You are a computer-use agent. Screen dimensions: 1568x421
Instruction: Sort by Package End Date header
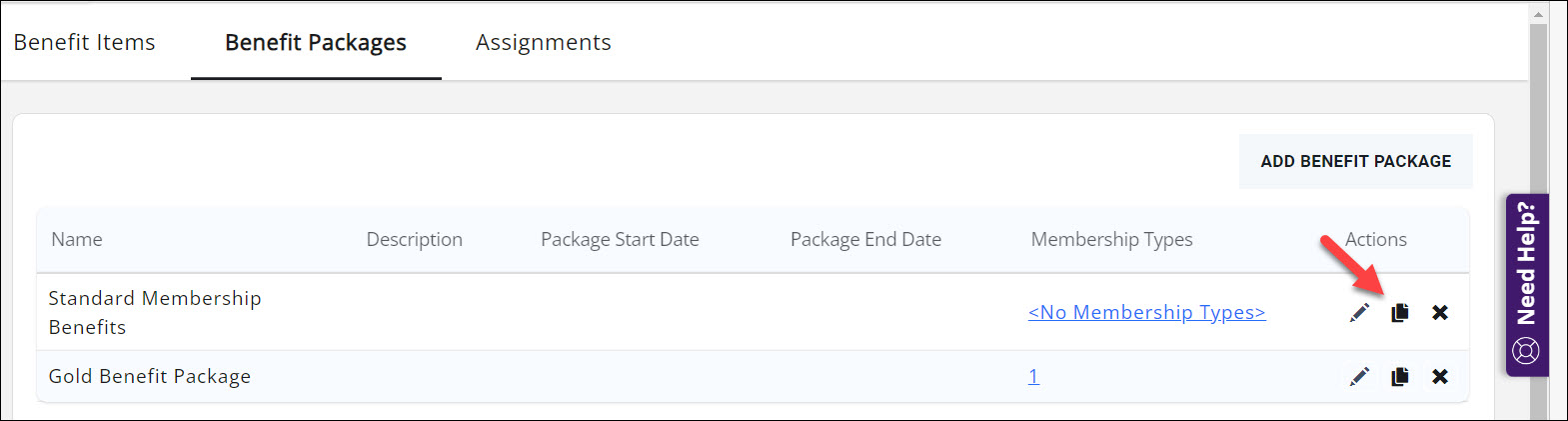(x=865, y=240)
